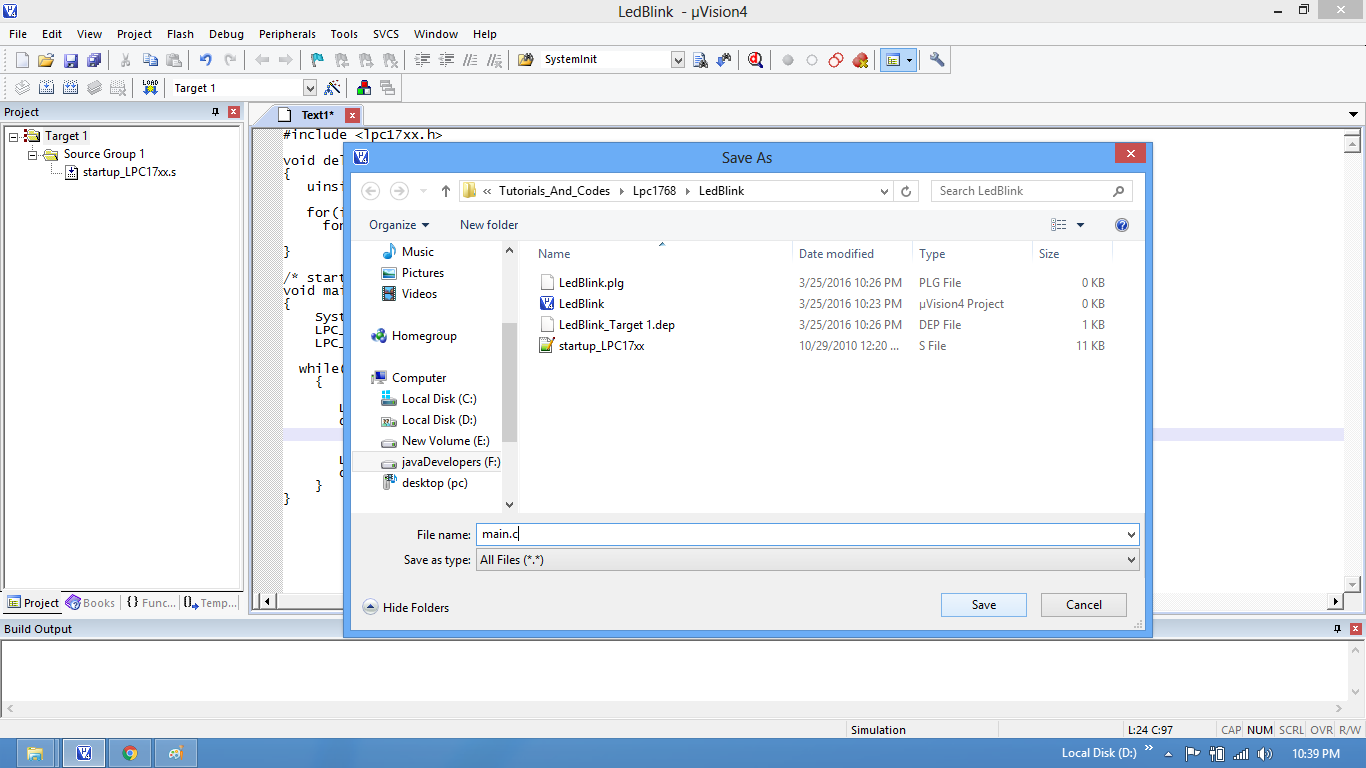Open the Window layout dropdown arrow
The height and width of the screenshot is (768, 1366).
(909, 60)
